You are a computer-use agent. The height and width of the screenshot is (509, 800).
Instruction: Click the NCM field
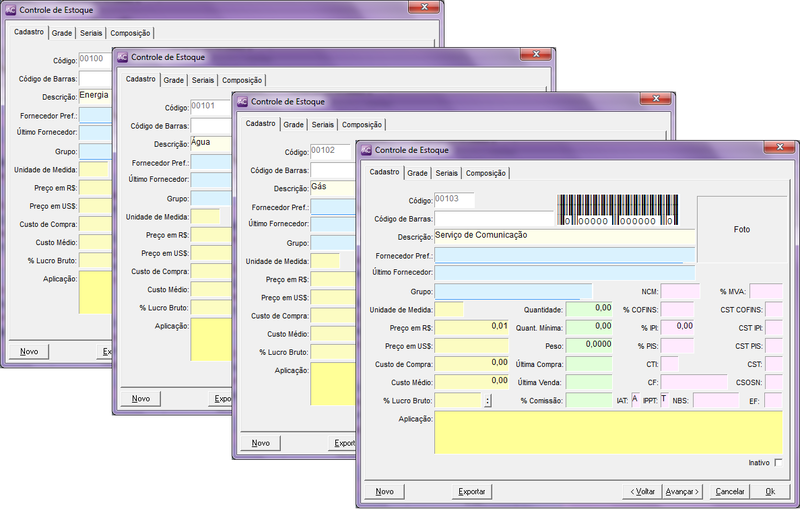tap(680, 291)
